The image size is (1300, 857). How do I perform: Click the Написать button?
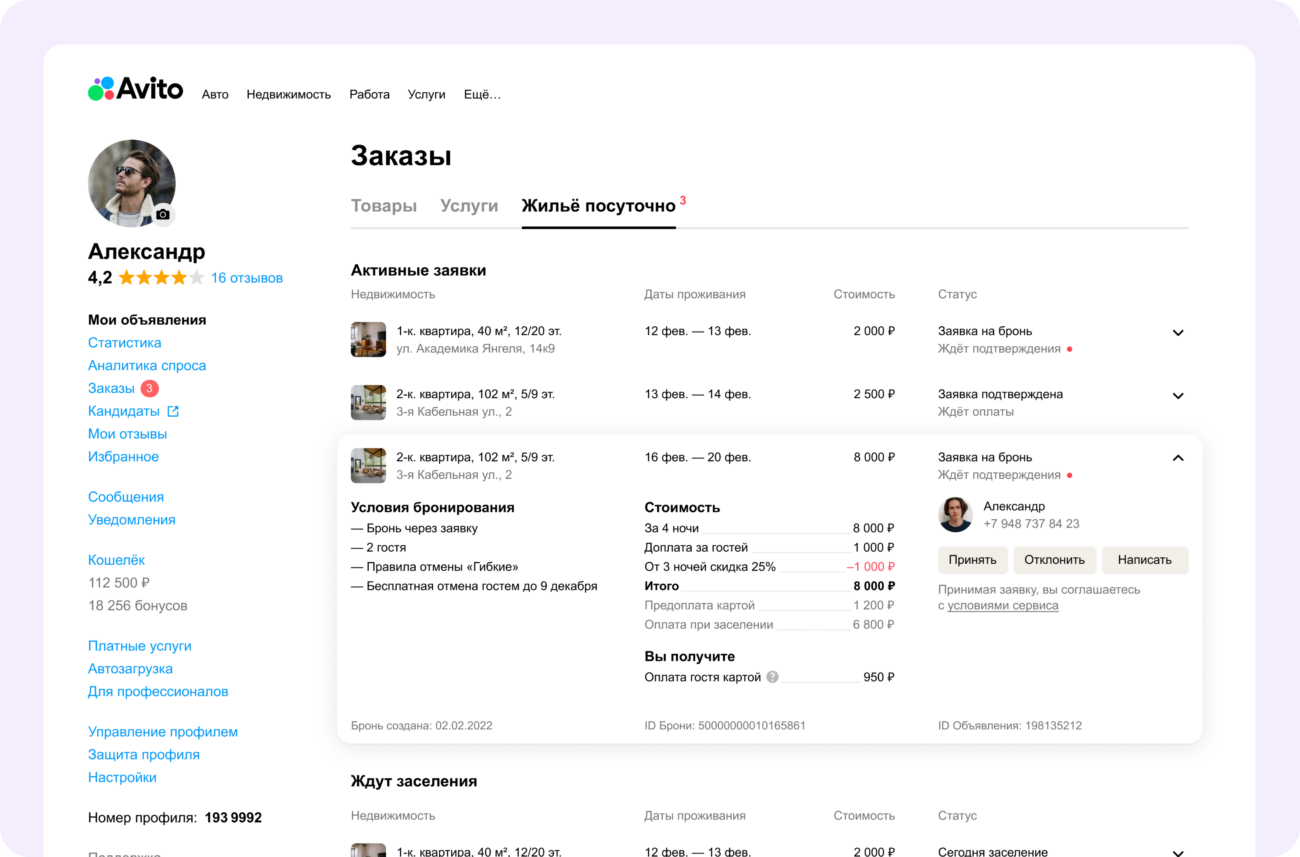(x=1145, y=560)
